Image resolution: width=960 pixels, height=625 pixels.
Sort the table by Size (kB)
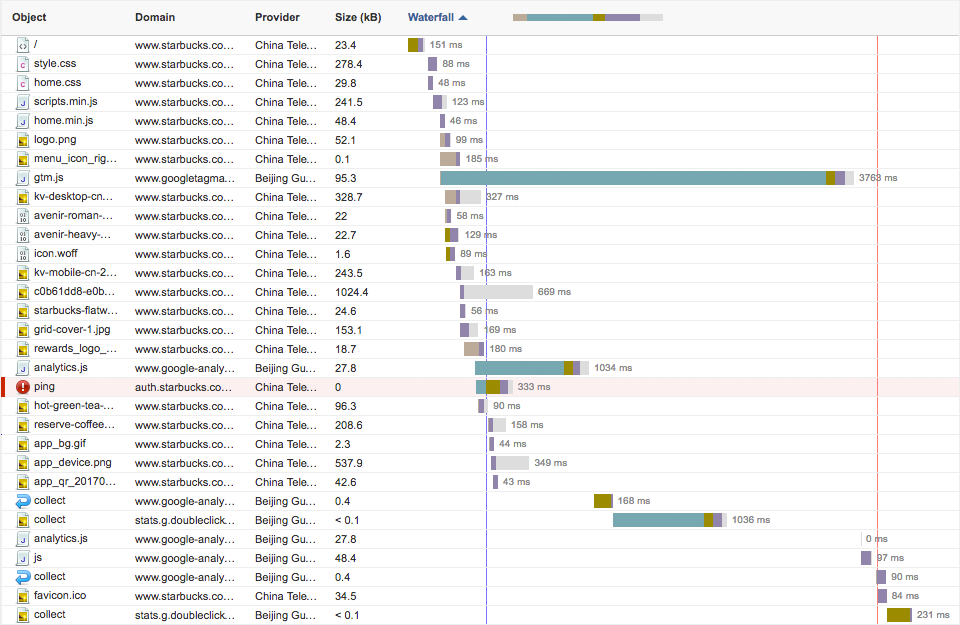click(357, 17)
